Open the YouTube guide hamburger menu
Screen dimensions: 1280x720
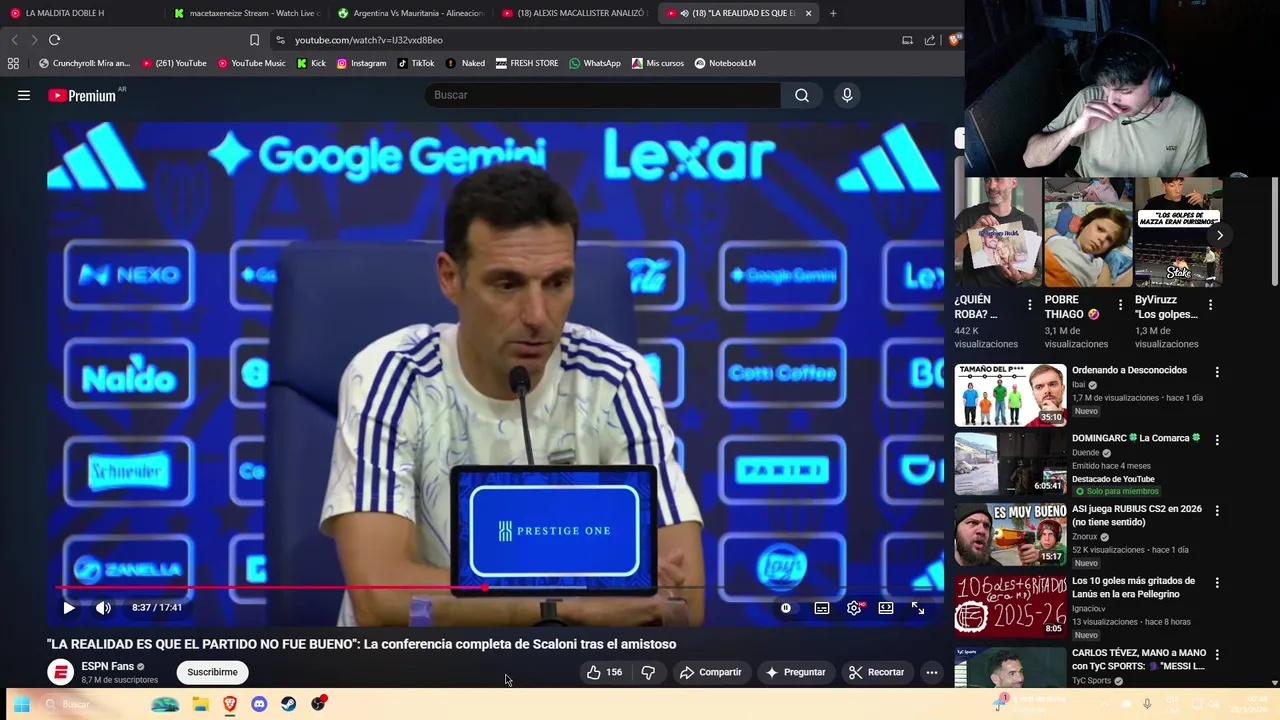click(x=24, y=95)
